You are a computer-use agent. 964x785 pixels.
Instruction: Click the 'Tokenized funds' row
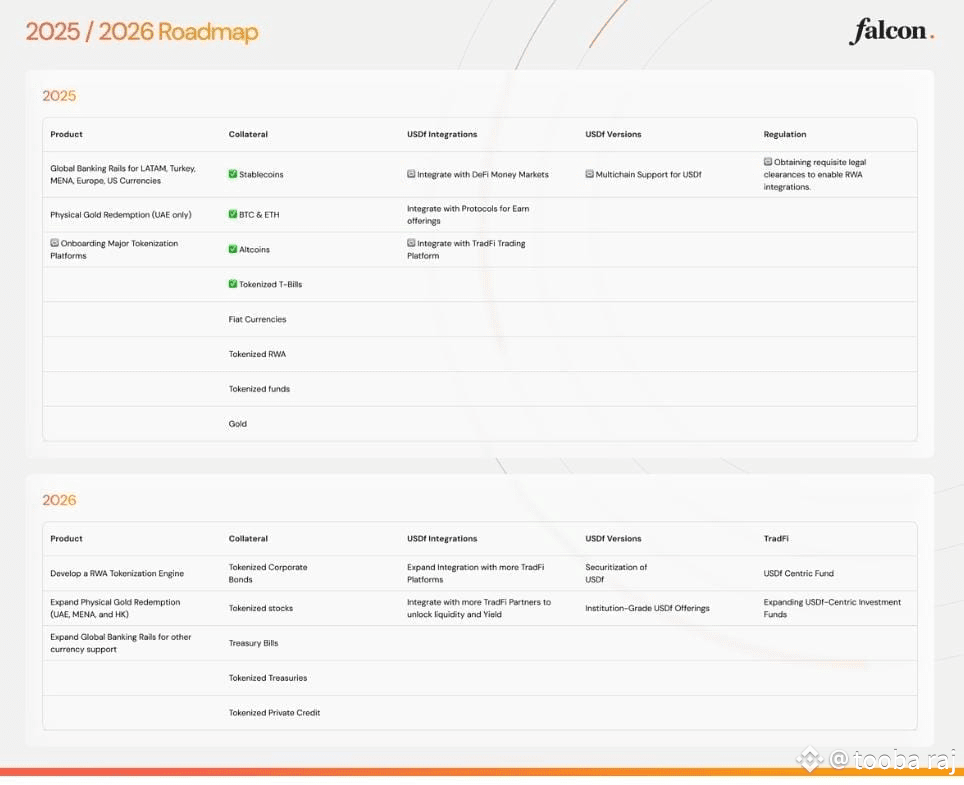pyautogui.click(x=480, y=389)
